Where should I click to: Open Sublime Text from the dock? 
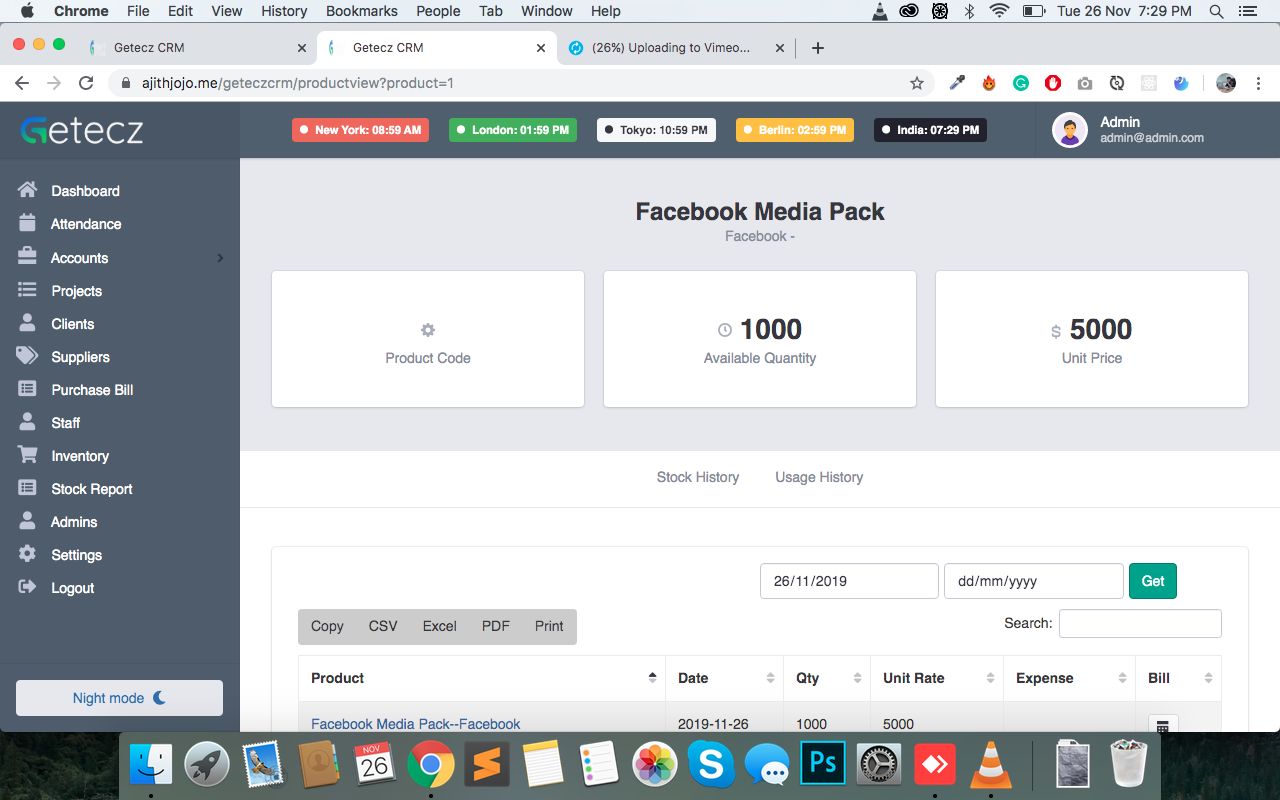[487, 765]
